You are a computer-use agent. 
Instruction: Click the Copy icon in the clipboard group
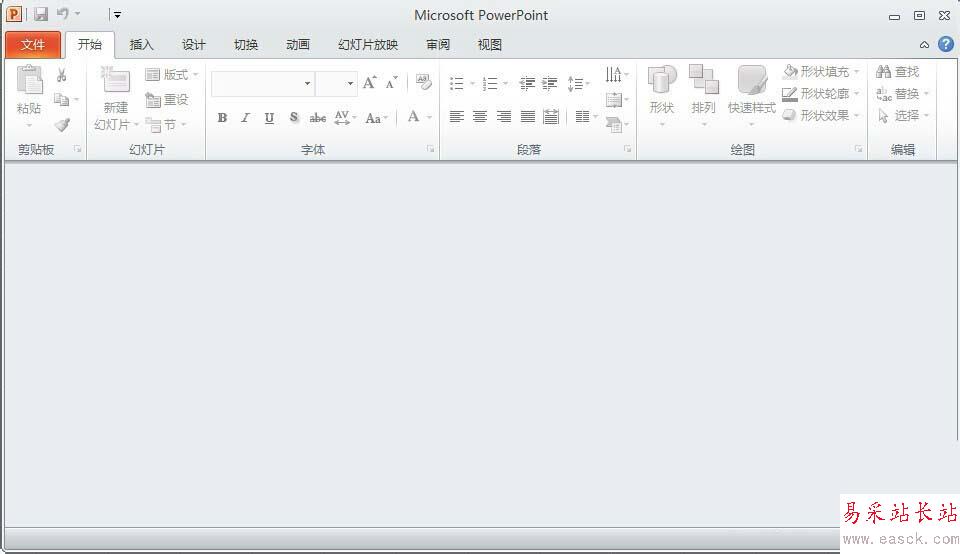tap(61, 100)
